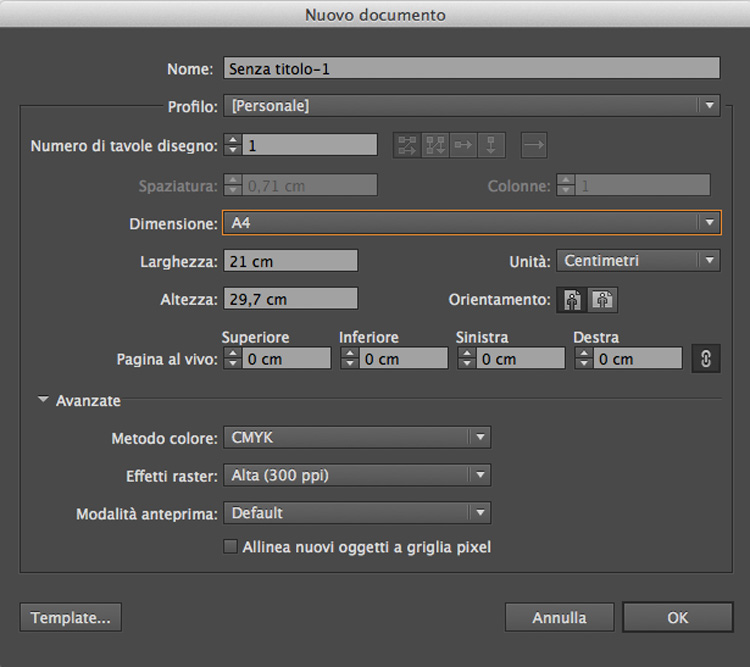Choose Arrange by Row artboard layout icon
The image size is (750, 667).
463,145
